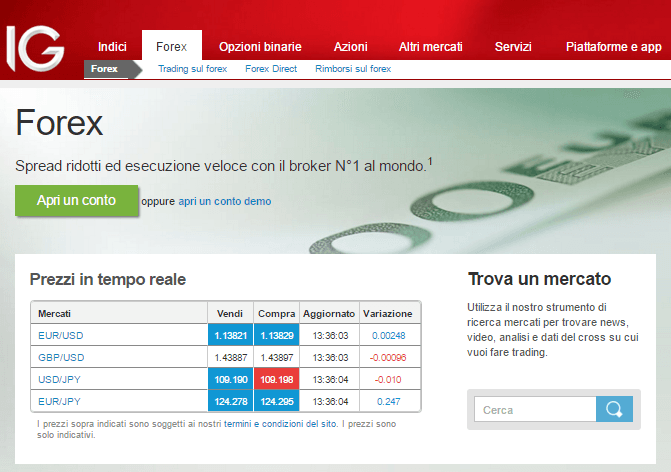Viewport: 671px width, 472px height.
Task: Open the Indici menu
Action: click(x=112, y=47)
